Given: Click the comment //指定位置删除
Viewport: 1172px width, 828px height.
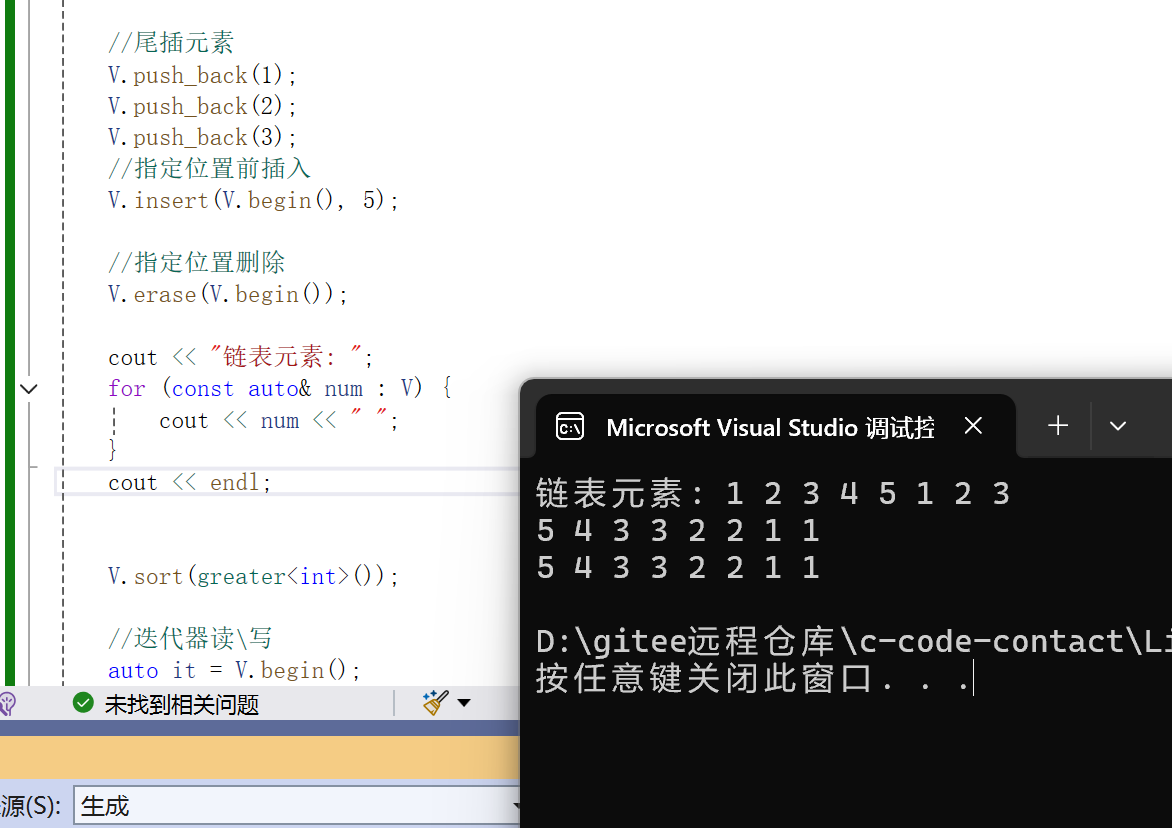Looking at the screenshot, I should tap(197, 262).
